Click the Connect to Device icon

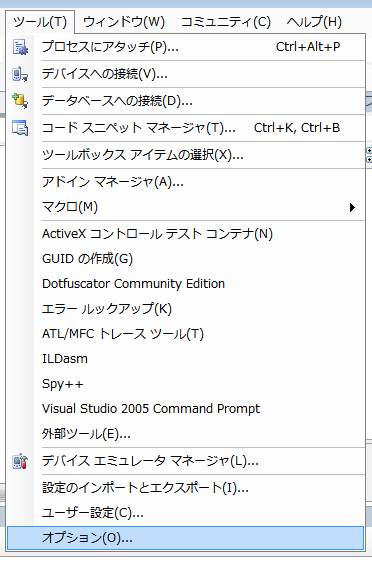[x=20, y=74]
